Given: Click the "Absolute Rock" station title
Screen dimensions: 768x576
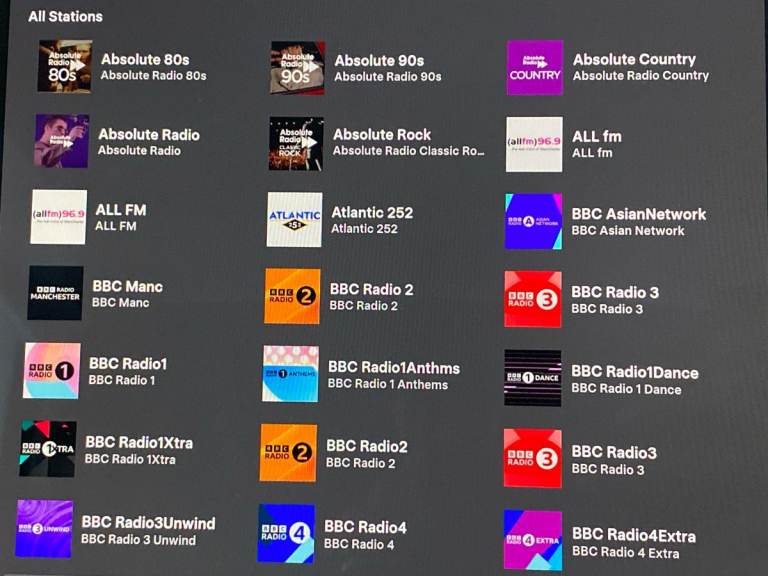Looking at the screenshot, I should point(382,134).
